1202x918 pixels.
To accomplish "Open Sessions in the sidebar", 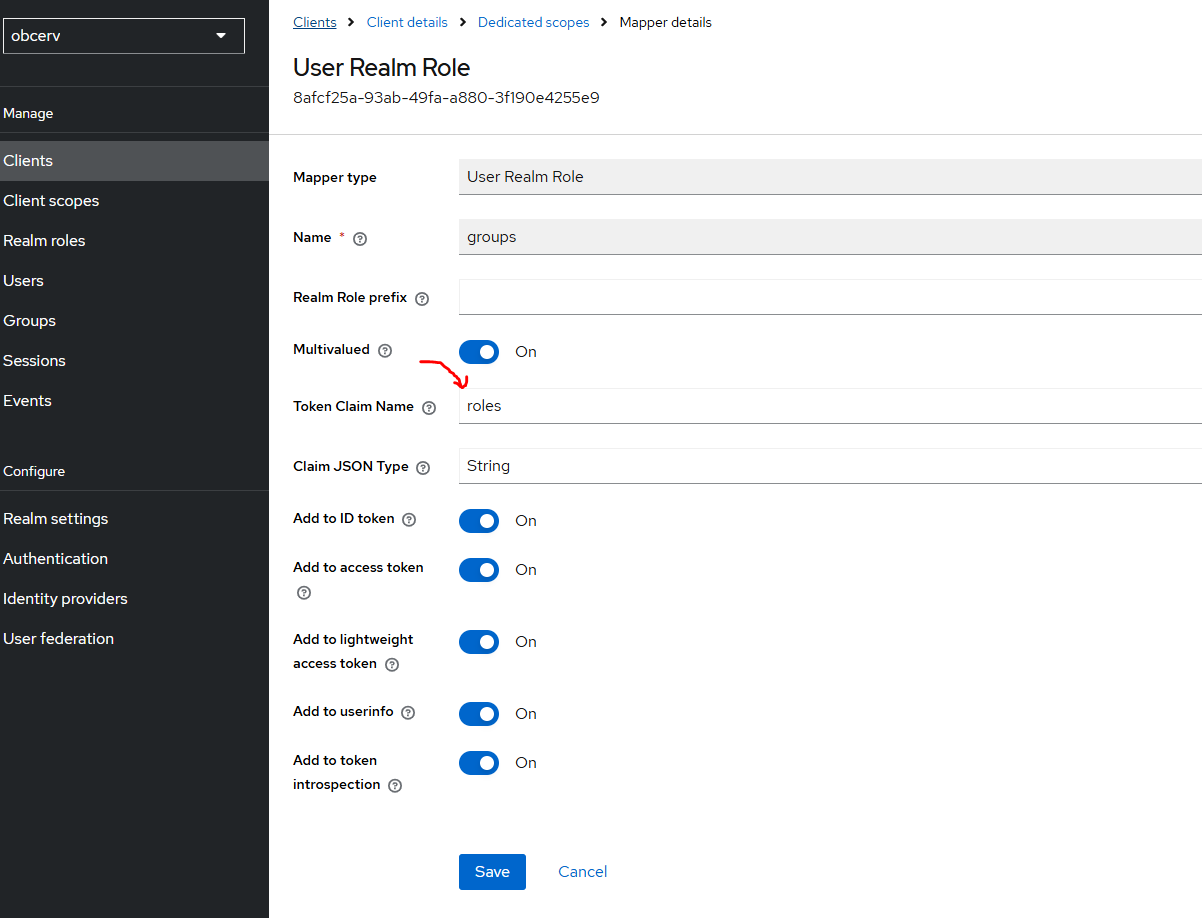I will click(x=134, y=361).
